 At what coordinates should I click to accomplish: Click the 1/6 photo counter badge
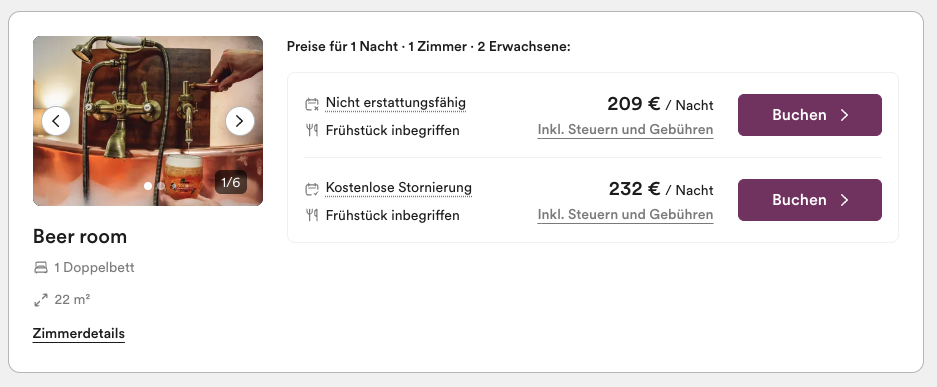click(x=231, y=182)
